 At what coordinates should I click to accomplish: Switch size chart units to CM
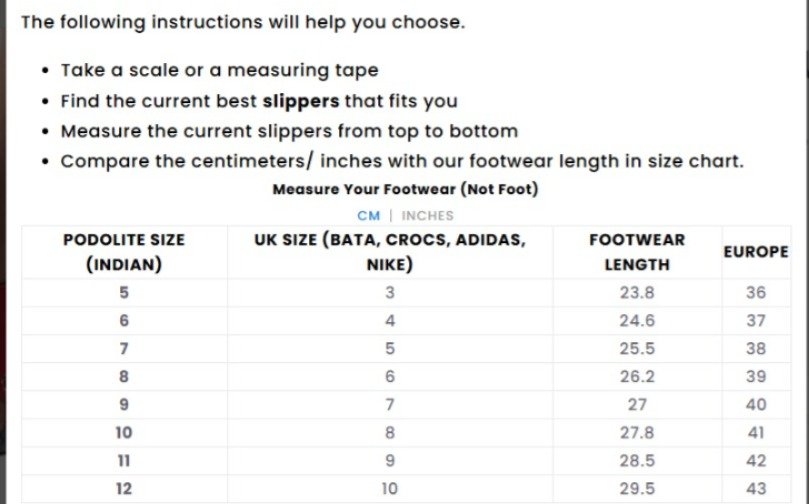(x=368, y=215)
